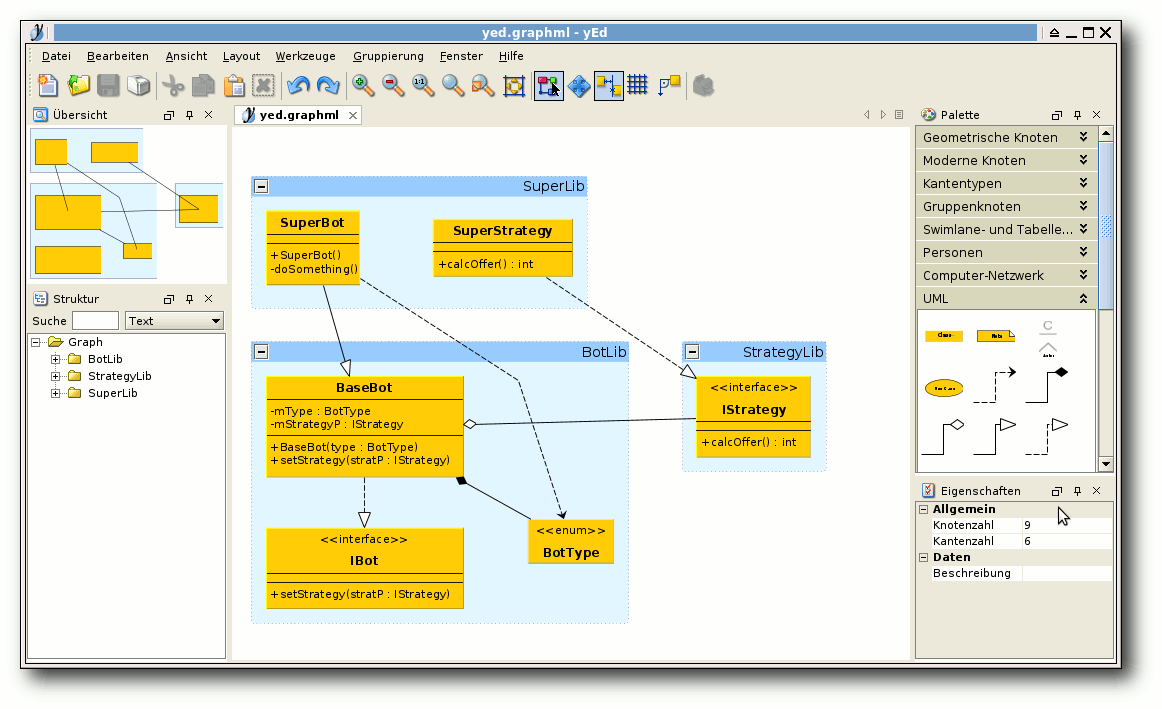Click the blue navigation arrows mode icon

[x=579, y=86]
